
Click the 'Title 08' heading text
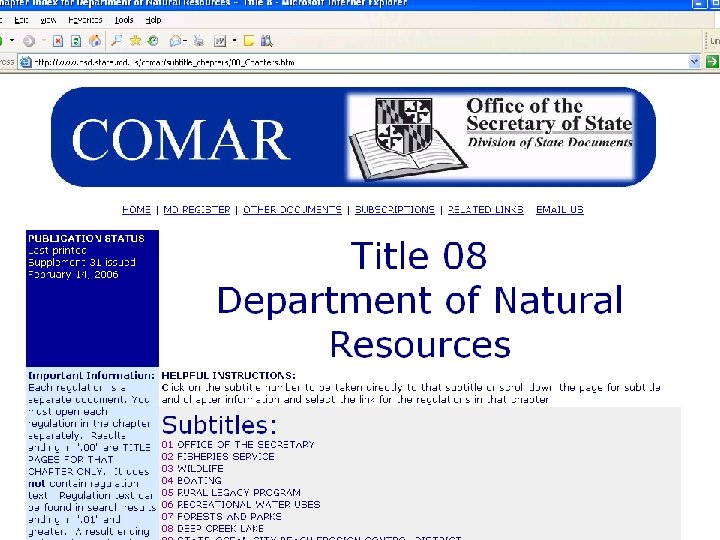pos(418,255)
